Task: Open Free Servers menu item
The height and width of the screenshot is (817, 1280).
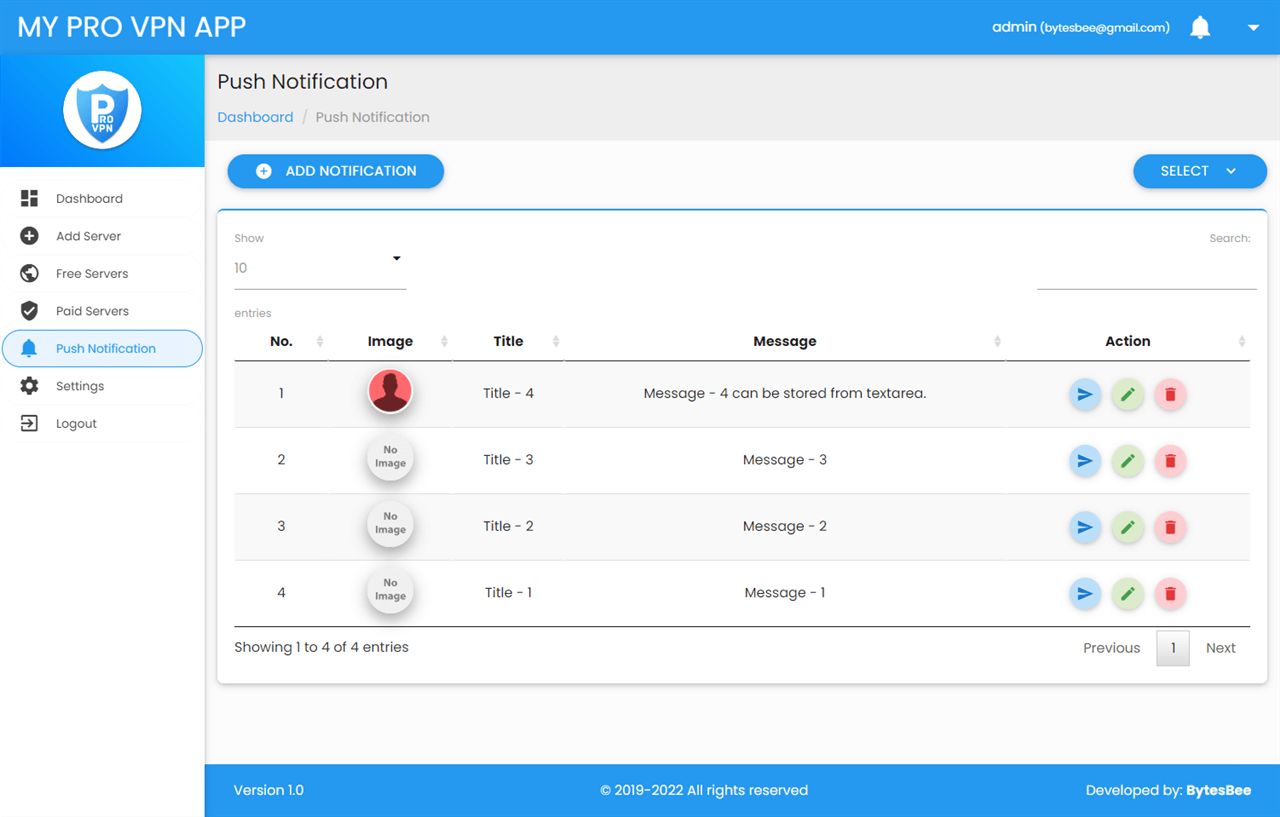Action: coord(102,273)
